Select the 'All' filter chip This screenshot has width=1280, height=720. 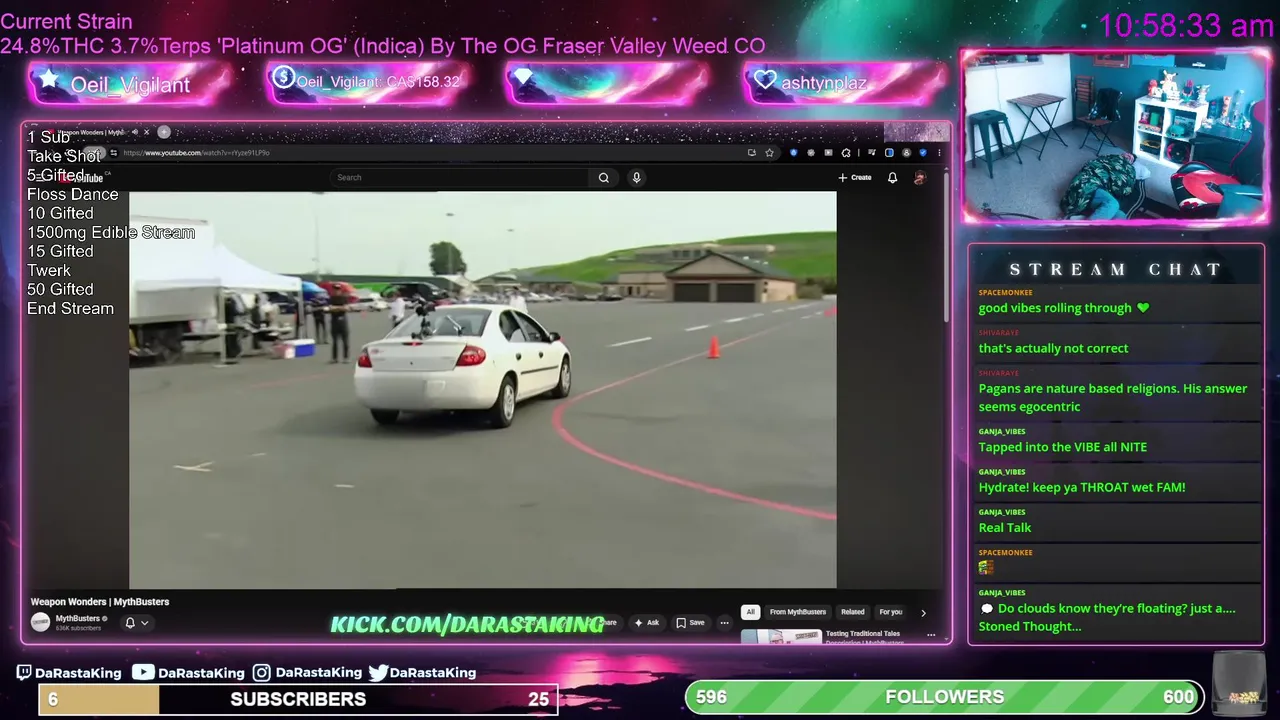[750, 612]
